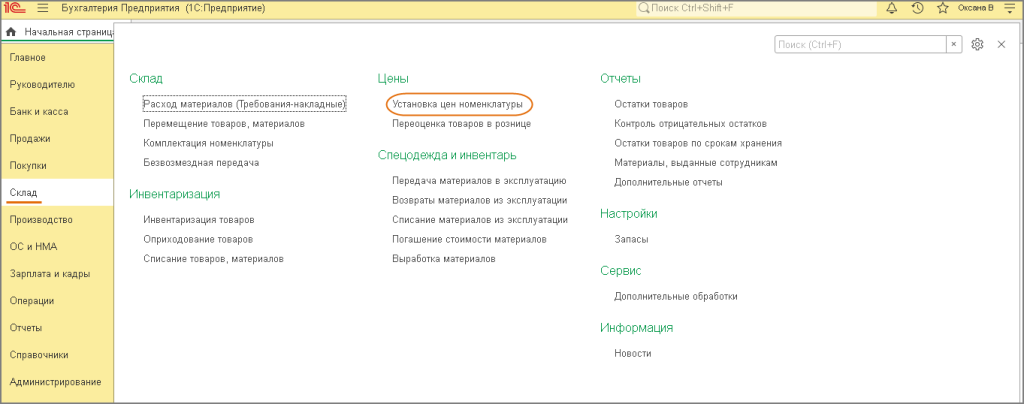Viewport: 1024px width, 404px height.
Task: Open section menu settings gear
Action: [978, 45]
